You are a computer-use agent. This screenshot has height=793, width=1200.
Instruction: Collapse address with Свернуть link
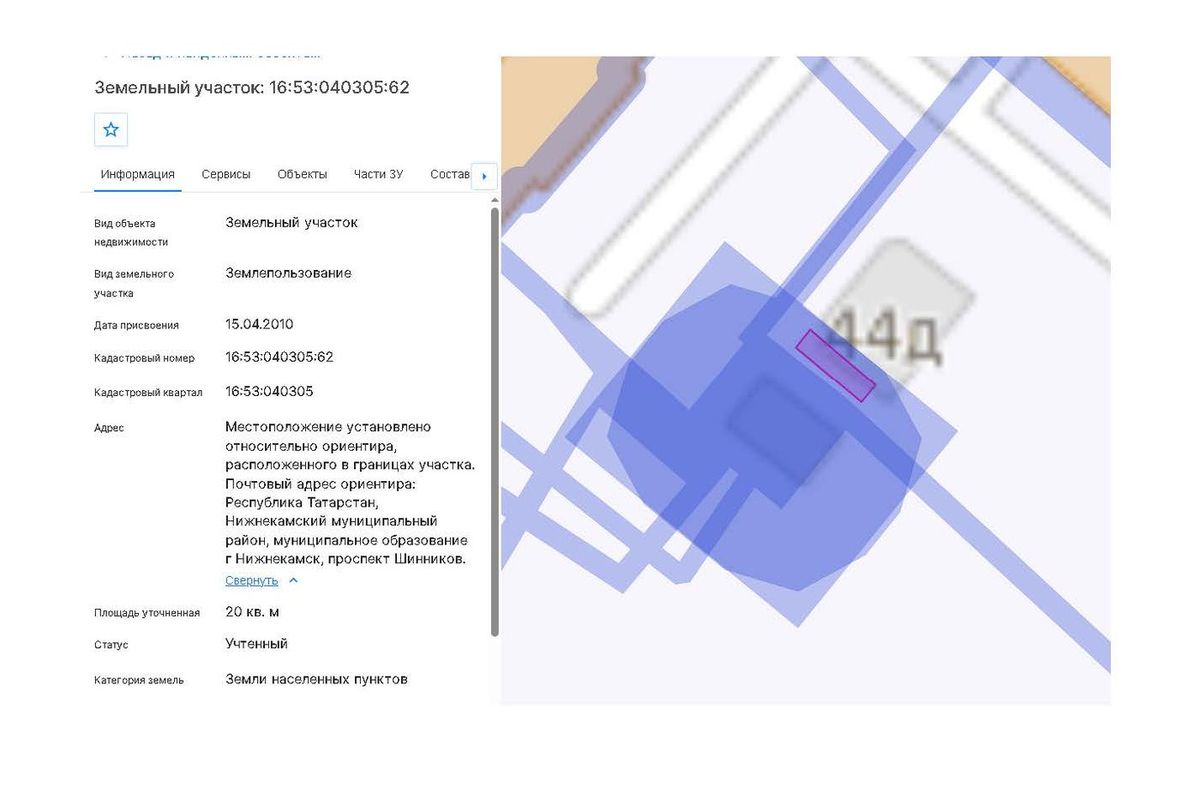tap(252, 580)
